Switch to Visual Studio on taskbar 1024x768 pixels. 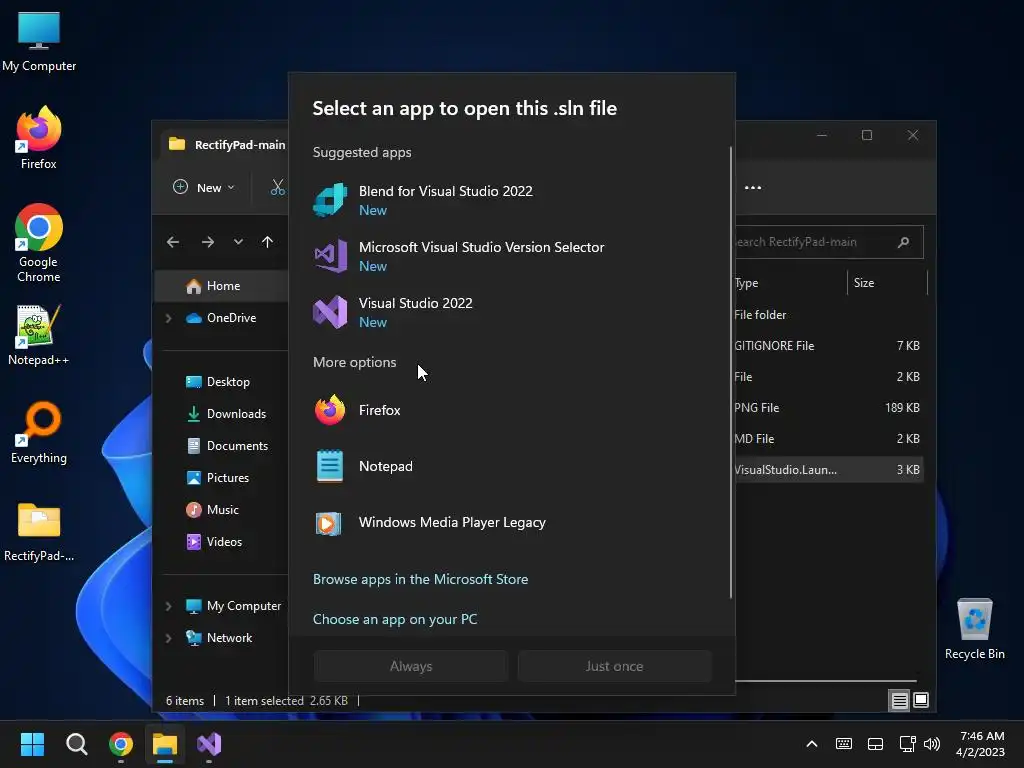pos(209,744)
